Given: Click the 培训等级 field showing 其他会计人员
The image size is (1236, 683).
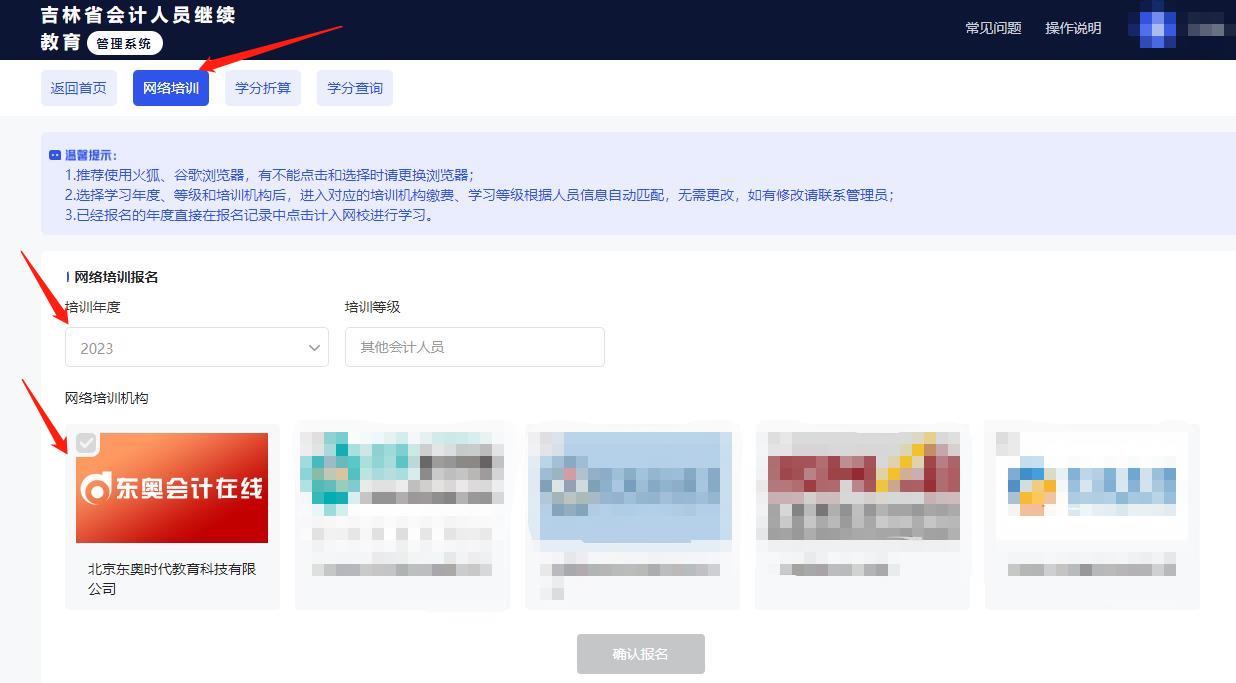Looking at the screenshot, I should [474, 347].
